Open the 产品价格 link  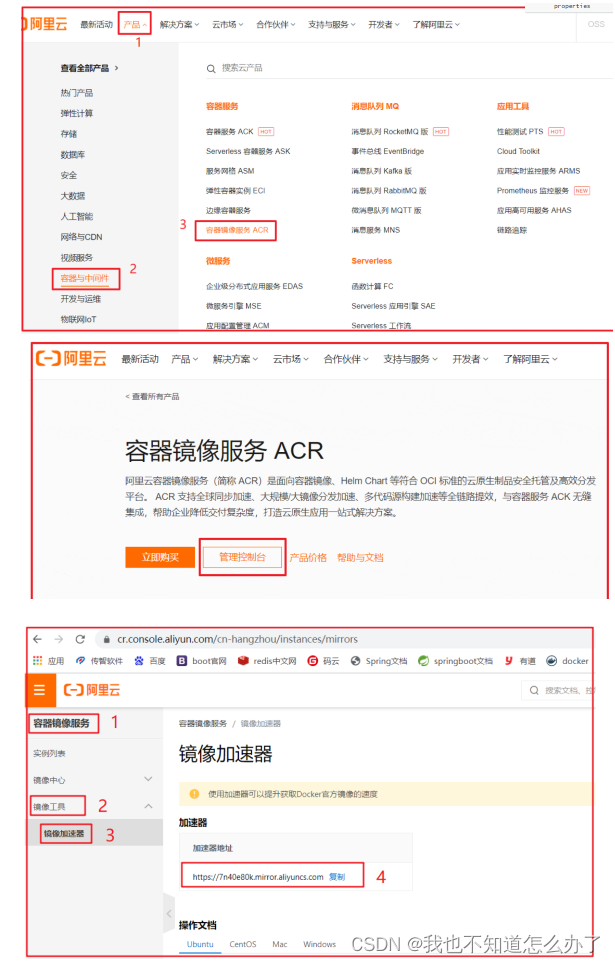(308, 558)
